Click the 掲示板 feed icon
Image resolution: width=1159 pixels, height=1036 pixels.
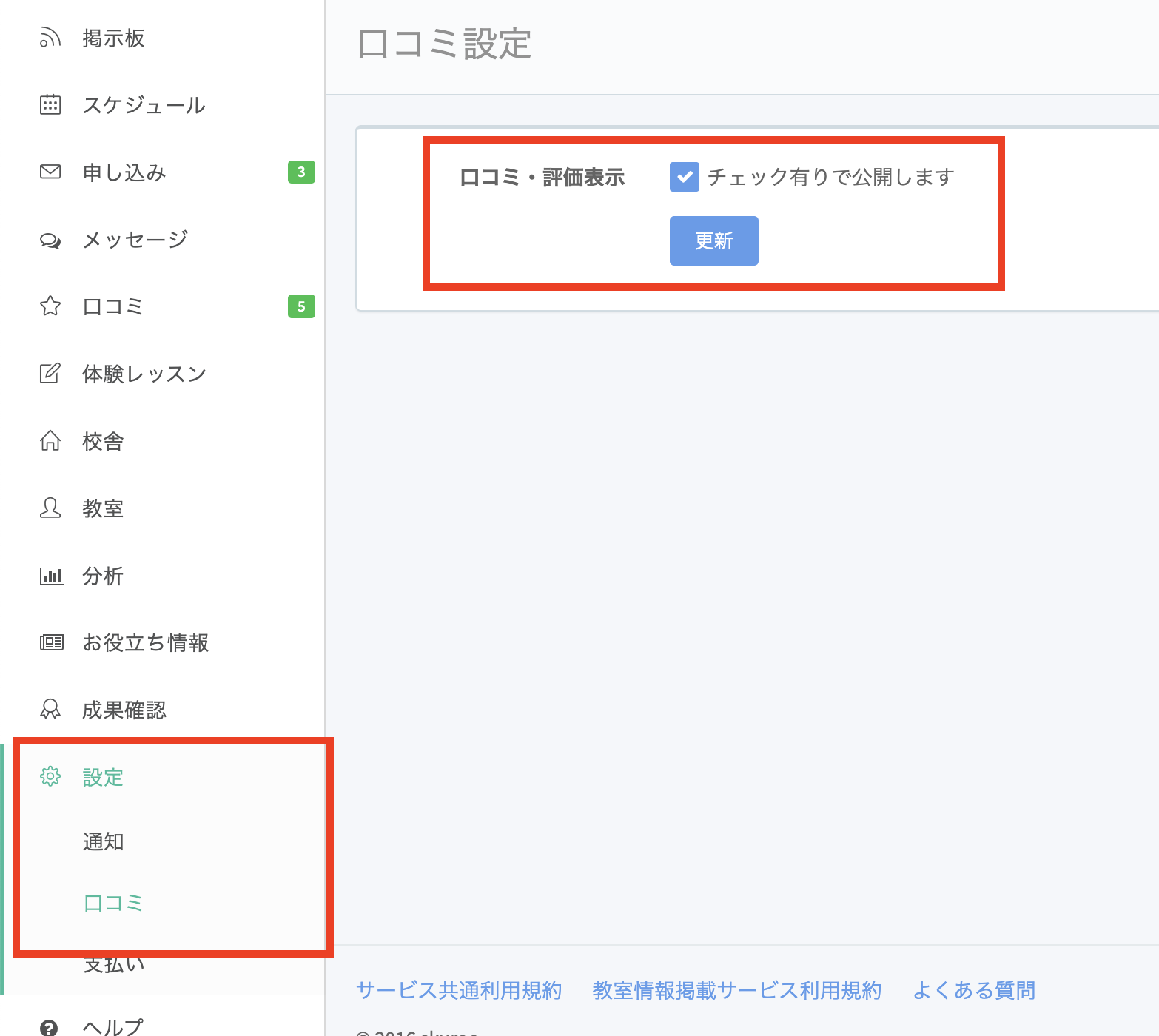50,38
